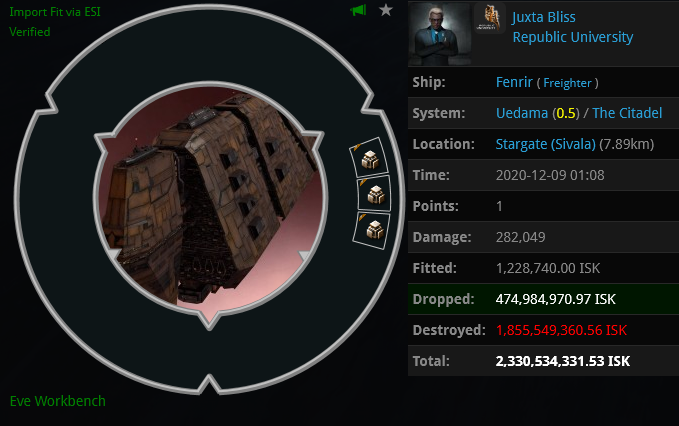Open Juxta Bliss character portrait
Viewport: 679px width, 426px height.
[x=440, y=34]
